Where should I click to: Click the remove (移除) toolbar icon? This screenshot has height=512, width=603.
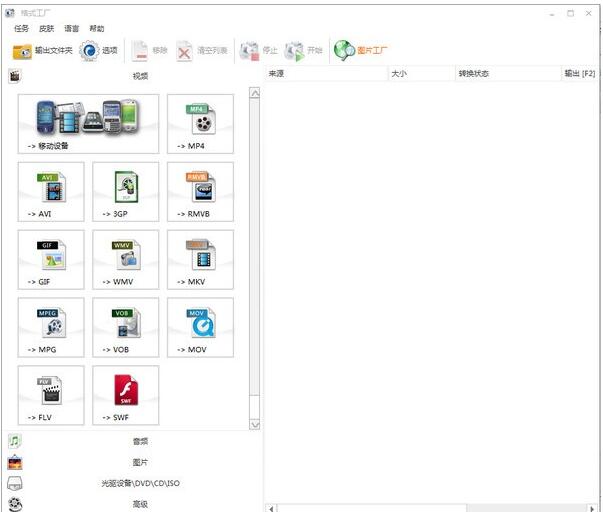(x=140, y=51)
